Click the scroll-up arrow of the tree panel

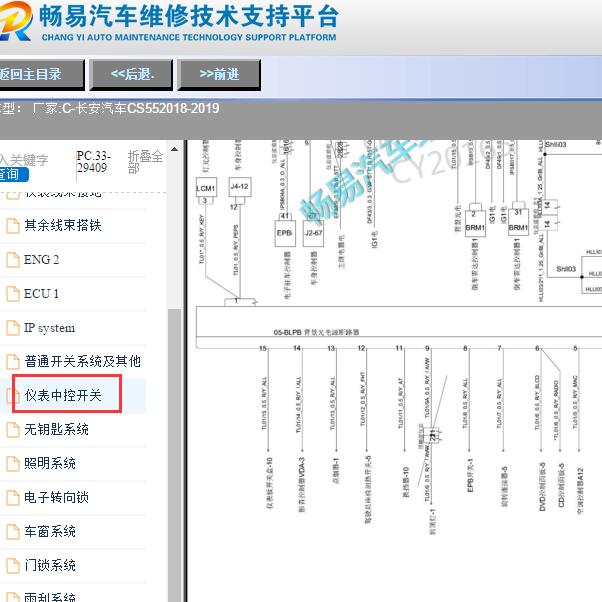tap(174, 149)
